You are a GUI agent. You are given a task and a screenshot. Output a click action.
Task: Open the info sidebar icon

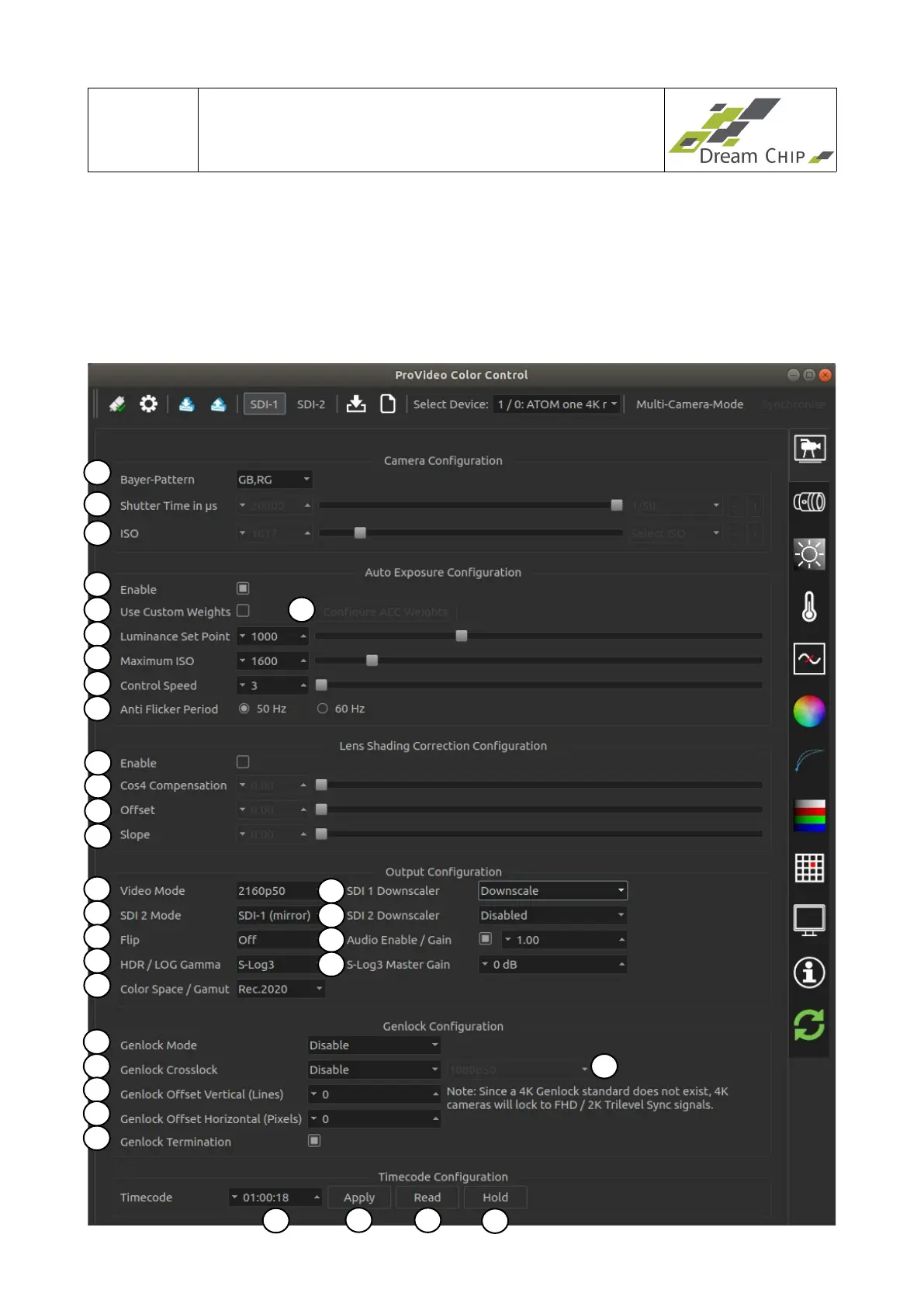(809, 972)
